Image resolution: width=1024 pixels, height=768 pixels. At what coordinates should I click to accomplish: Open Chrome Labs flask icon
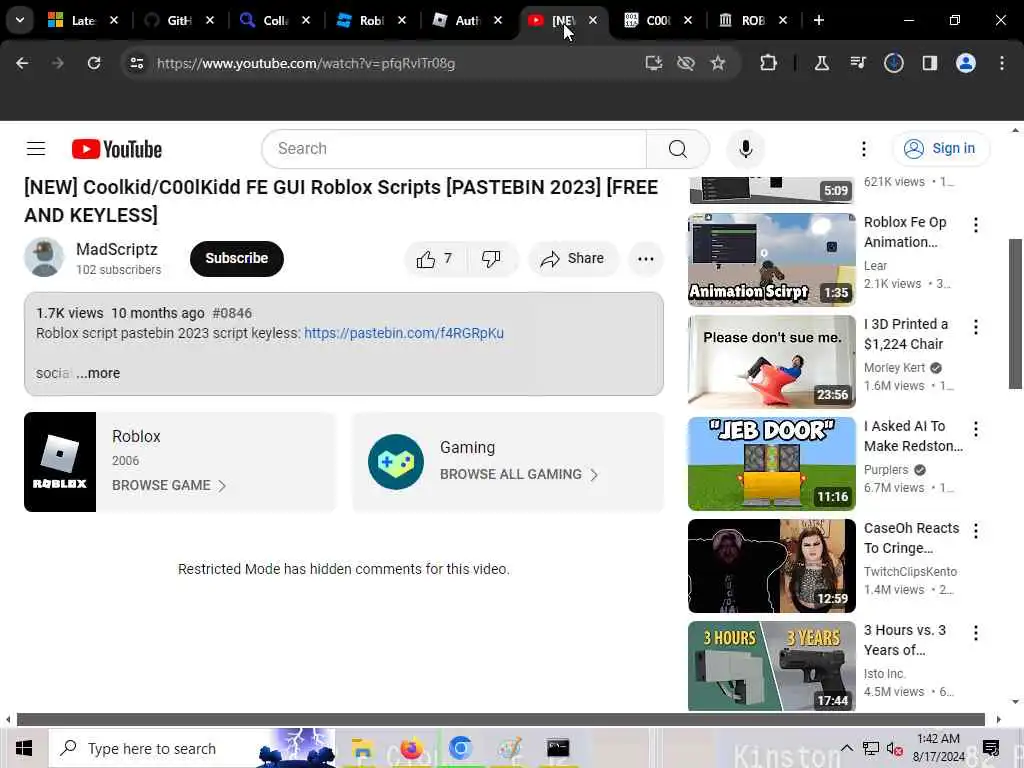click(822, 63)
